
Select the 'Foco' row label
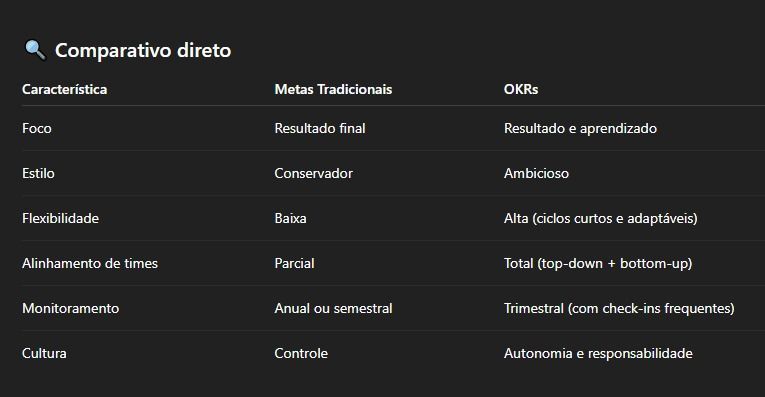pyautogui.click(x=37, y=128)
